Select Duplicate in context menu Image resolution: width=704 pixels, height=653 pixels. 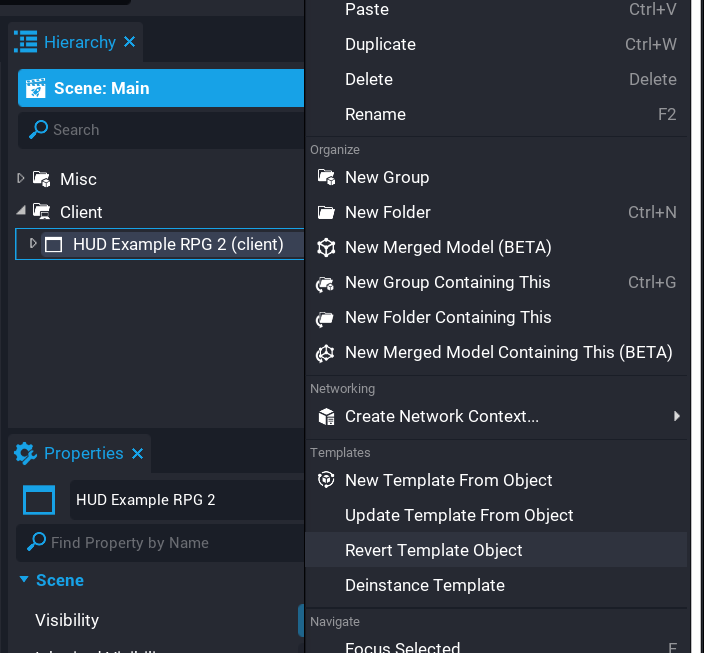tap(380, 44)
